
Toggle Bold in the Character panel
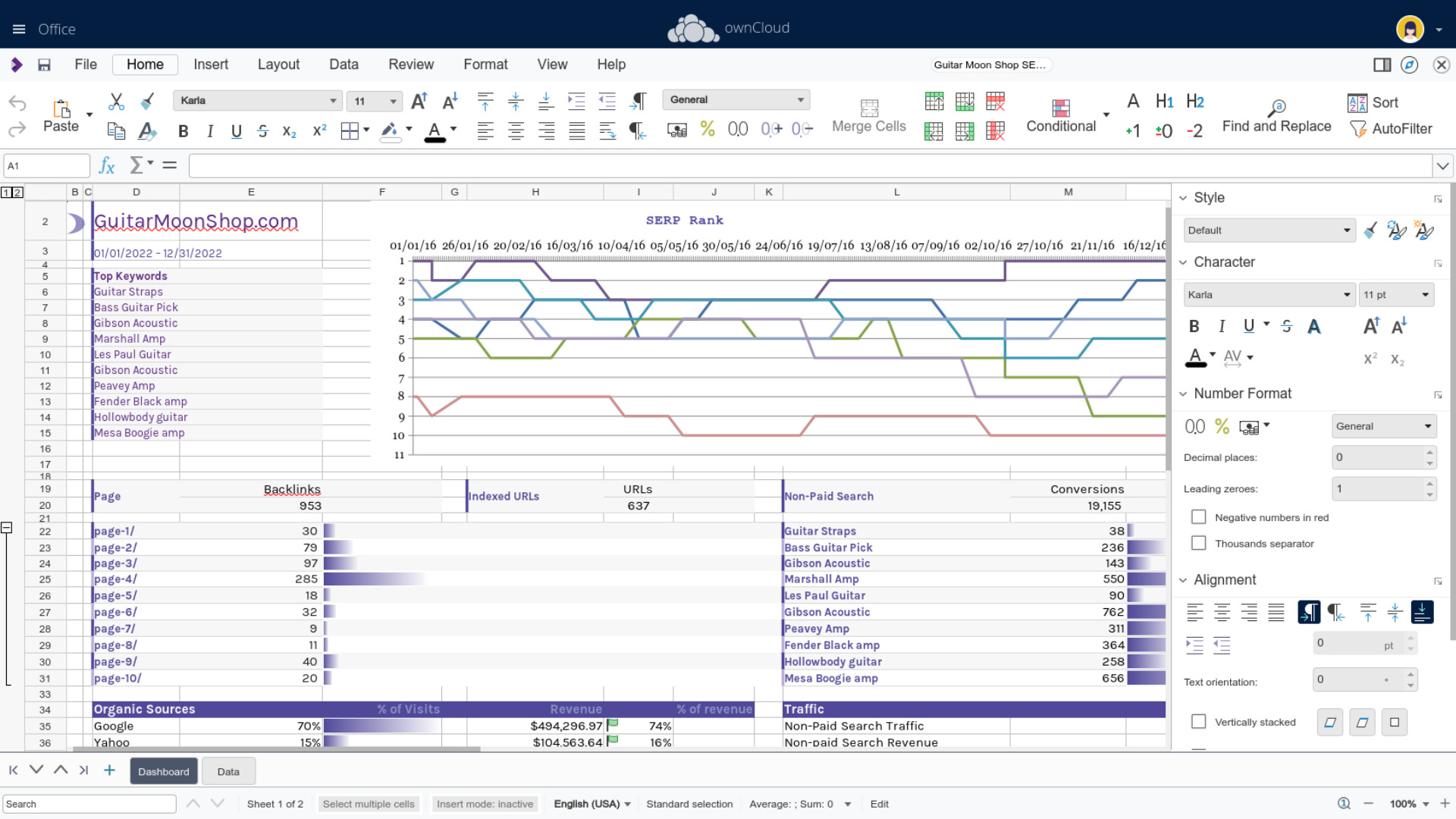point(1194,326)
